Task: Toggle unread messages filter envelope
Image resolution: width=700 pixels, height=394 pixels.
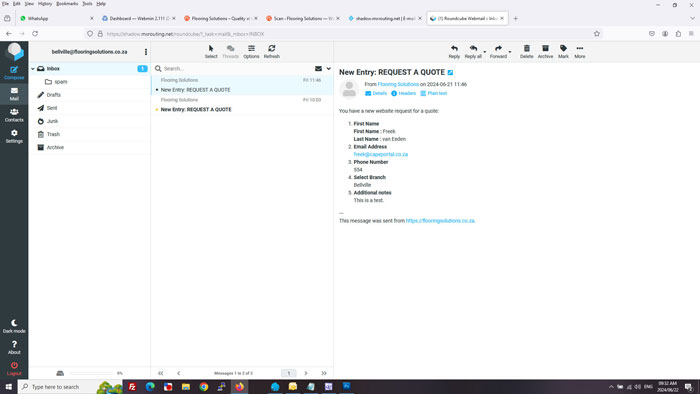Action: click(x=318, y=69)
